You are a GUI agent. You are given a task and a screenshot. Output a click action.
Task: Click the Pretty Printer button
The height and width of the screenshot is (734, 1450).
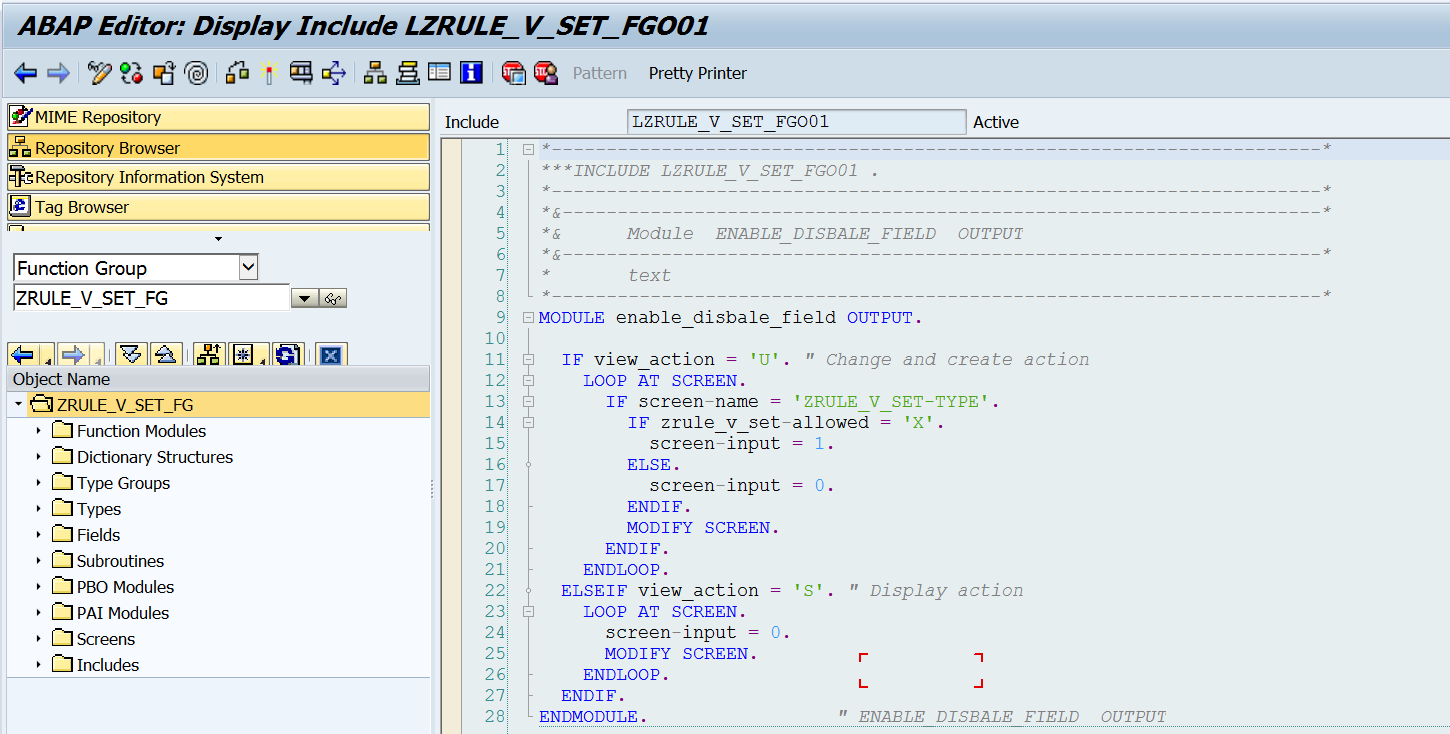pyautogui.click(x=697, y=73)
